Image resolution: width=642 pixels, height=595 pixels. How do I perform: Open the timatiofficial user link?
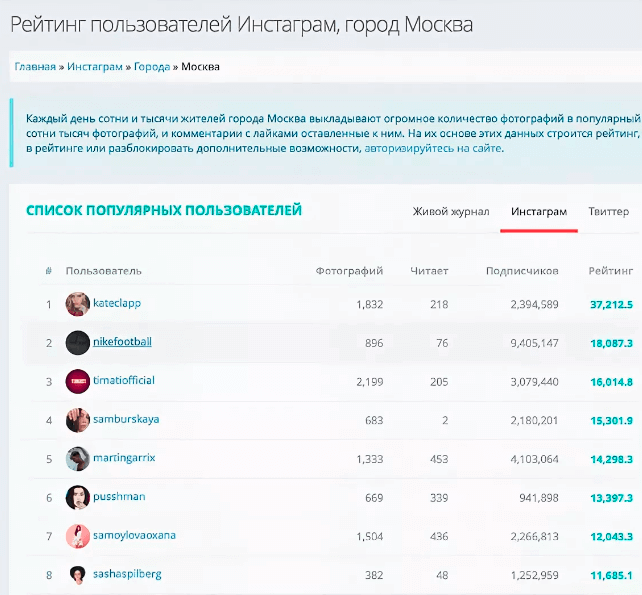pyautogui.click(x=124, y=380)
